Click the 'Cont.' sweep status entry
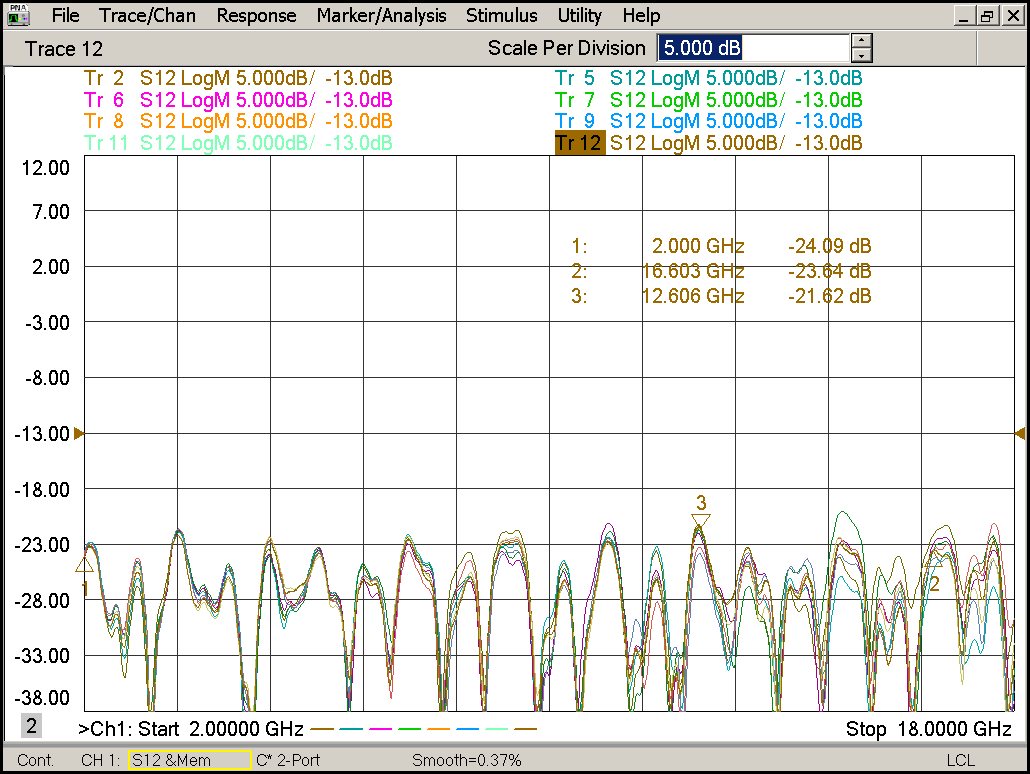This screenshot has height=774, width=1030. click(35, 760)
